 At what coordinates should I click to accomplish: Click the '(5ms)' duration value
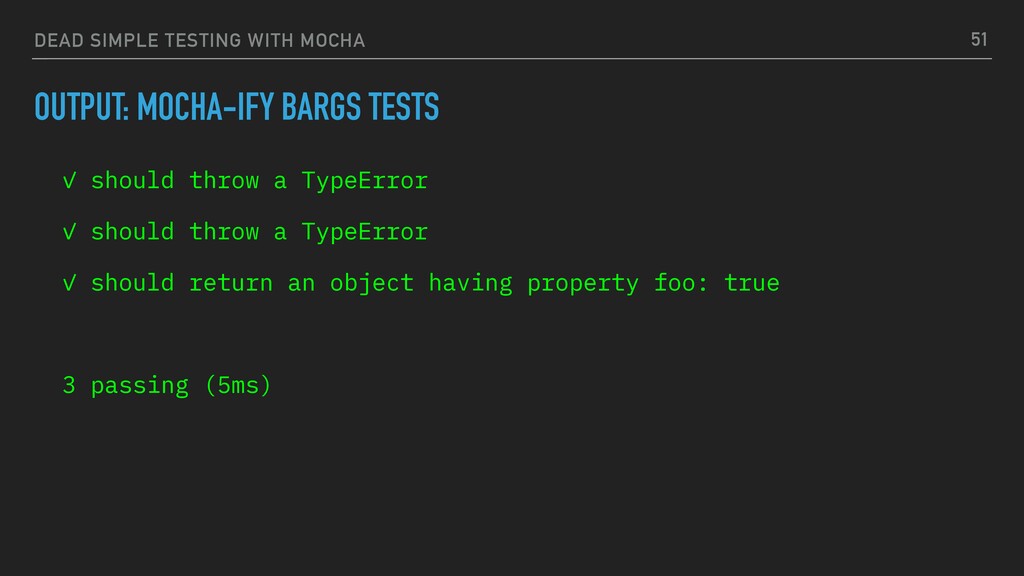[238, 385]
